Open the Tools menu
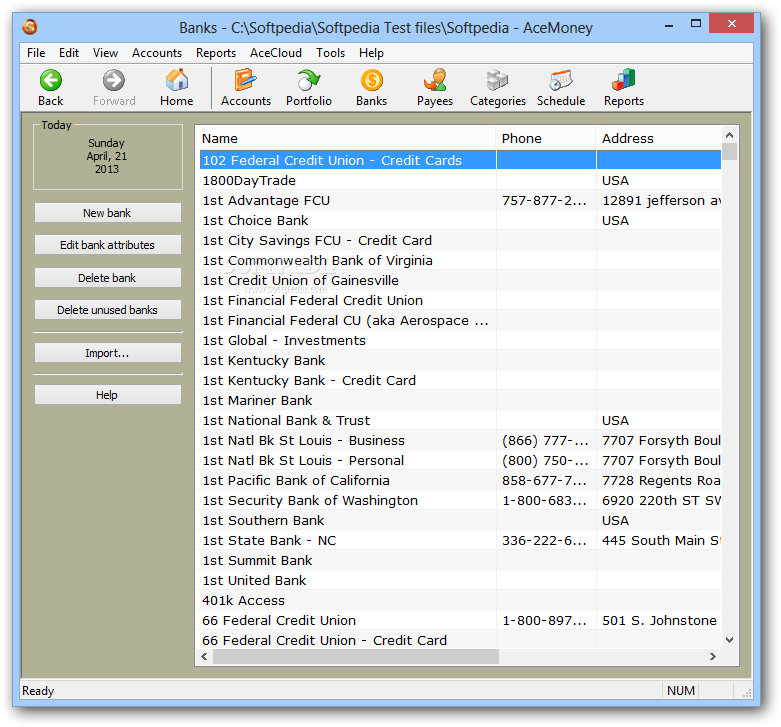The width and height of the screenshot is (781, 727). click(x=330, y=53)
